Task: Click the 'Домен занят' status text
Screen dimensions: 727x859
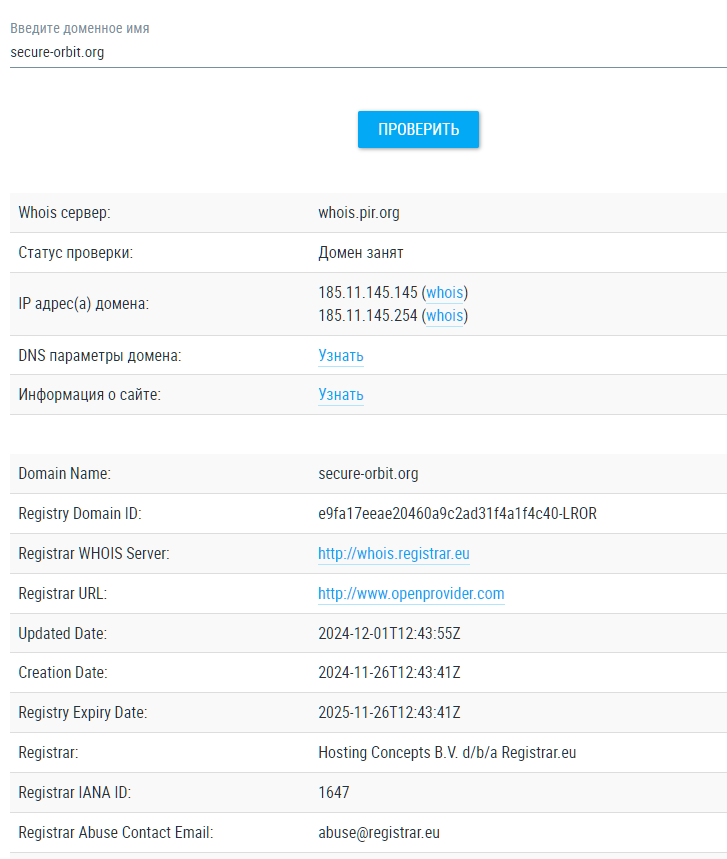Action: (x=360, y=253)
